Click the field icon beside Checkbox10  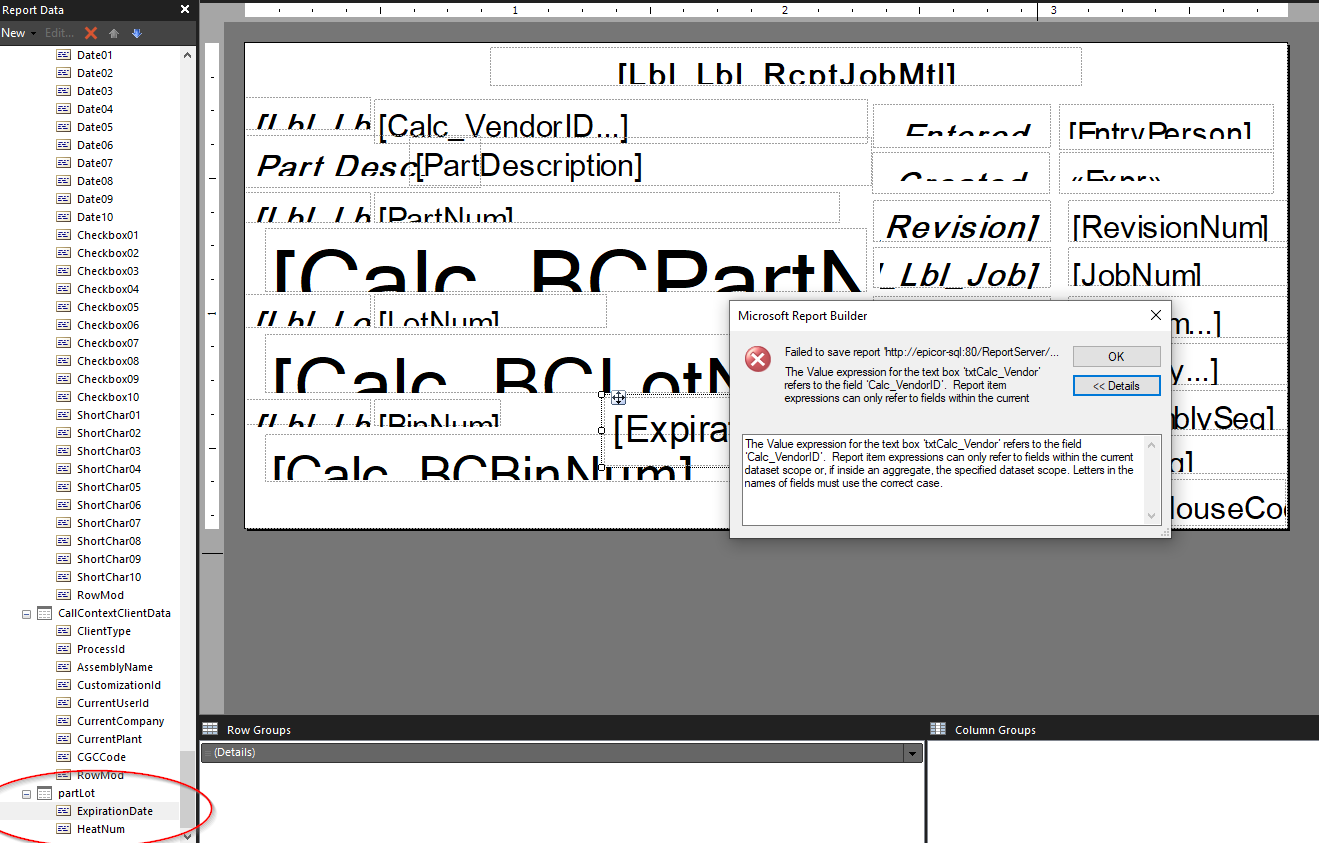(63, 397)
